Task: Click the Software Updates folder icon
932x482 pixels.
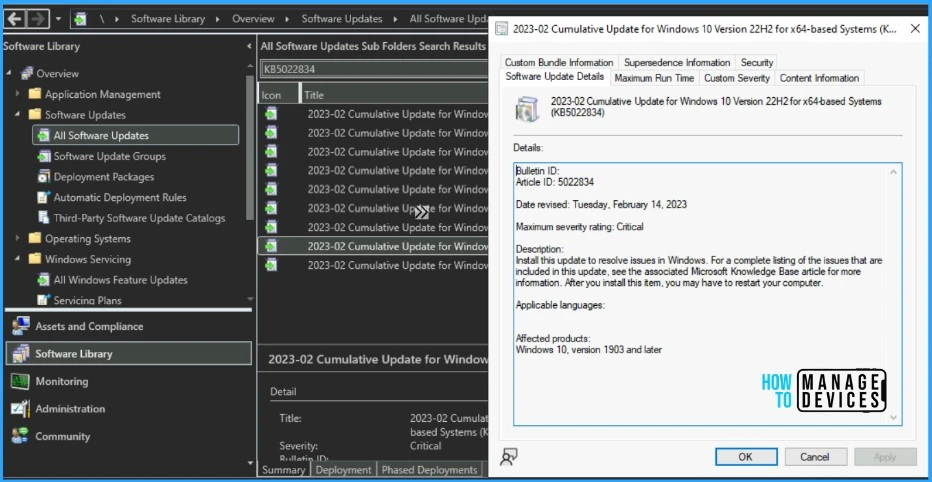Action: (35, 115)
